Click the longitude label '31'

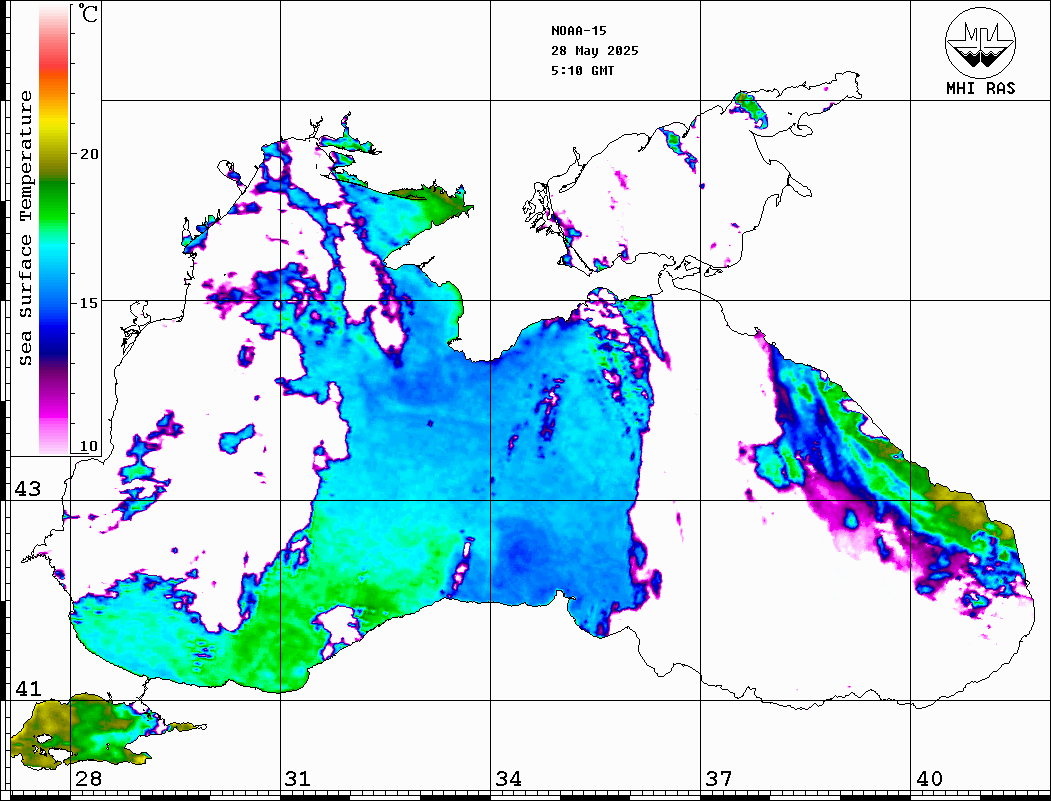[298, 778]
